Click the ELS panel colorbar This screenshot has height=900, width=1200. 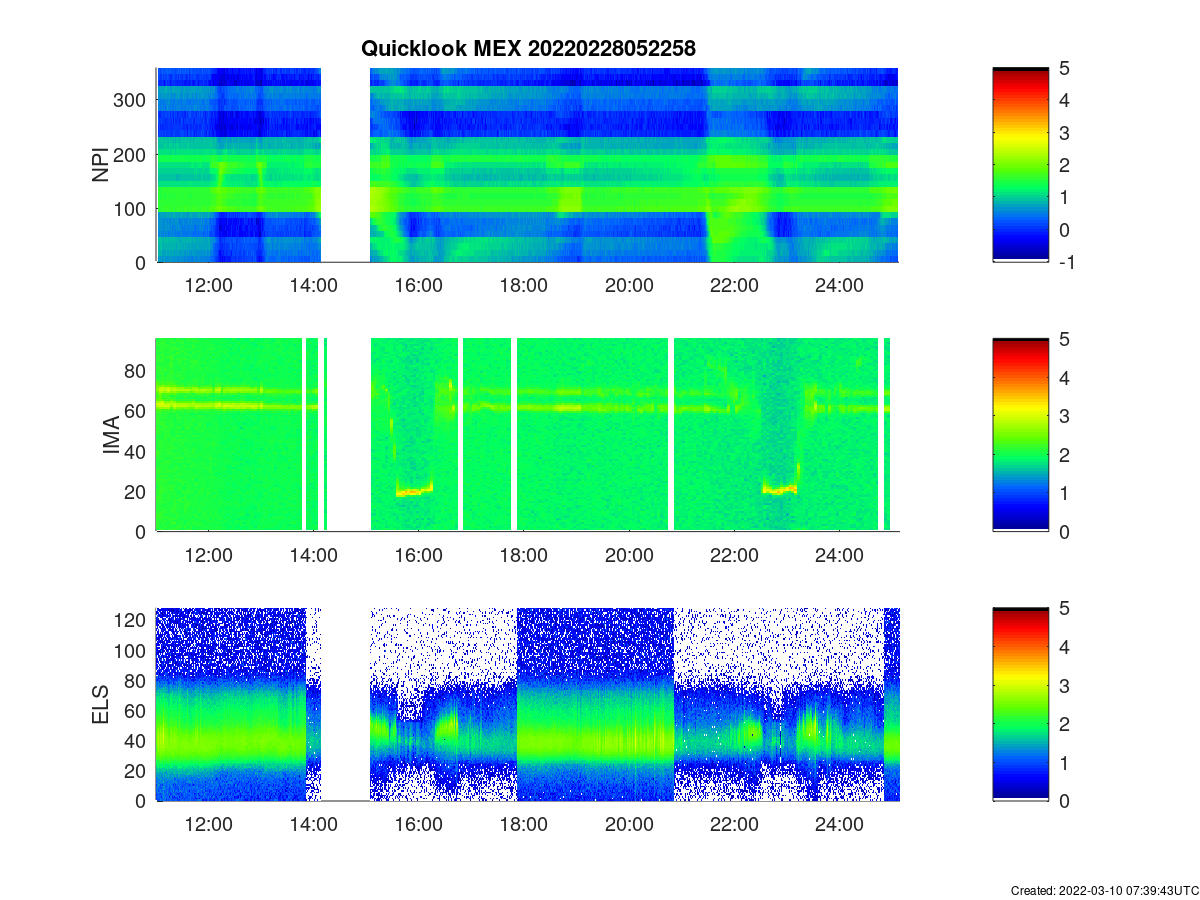tap(1020, 704)
